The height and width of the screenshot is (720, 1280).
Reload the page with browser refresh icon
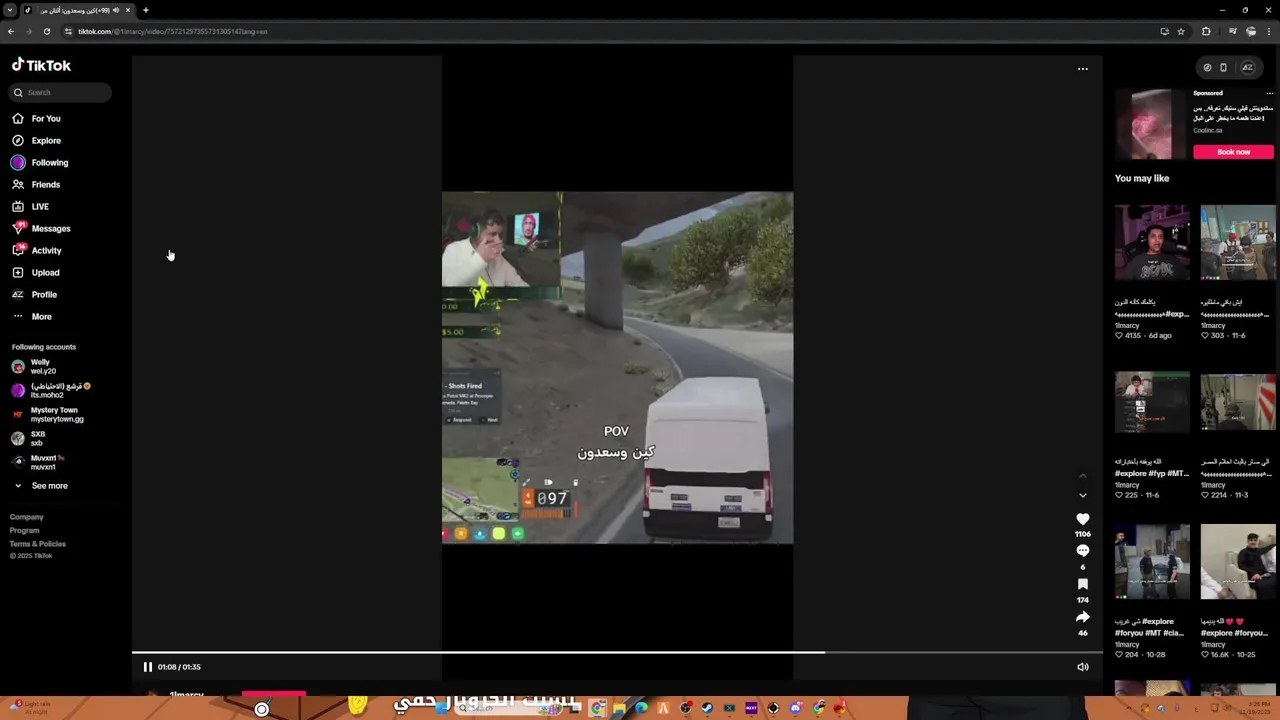tap(46, 31)
